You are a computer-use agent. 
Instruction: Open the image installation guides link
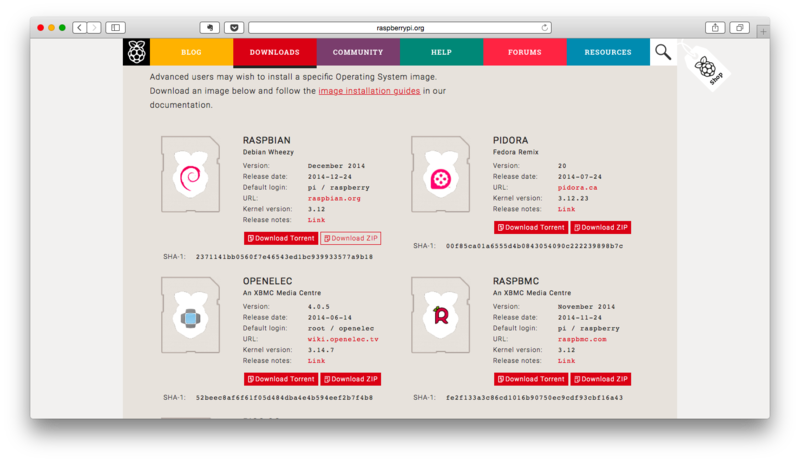369,91
